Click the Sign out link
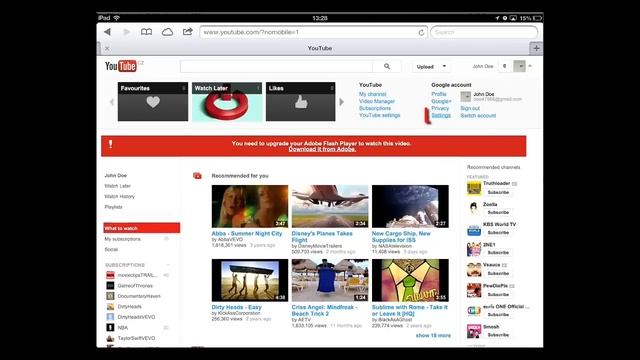The width and height of the screenshot is (640, 360). [470, 108]
